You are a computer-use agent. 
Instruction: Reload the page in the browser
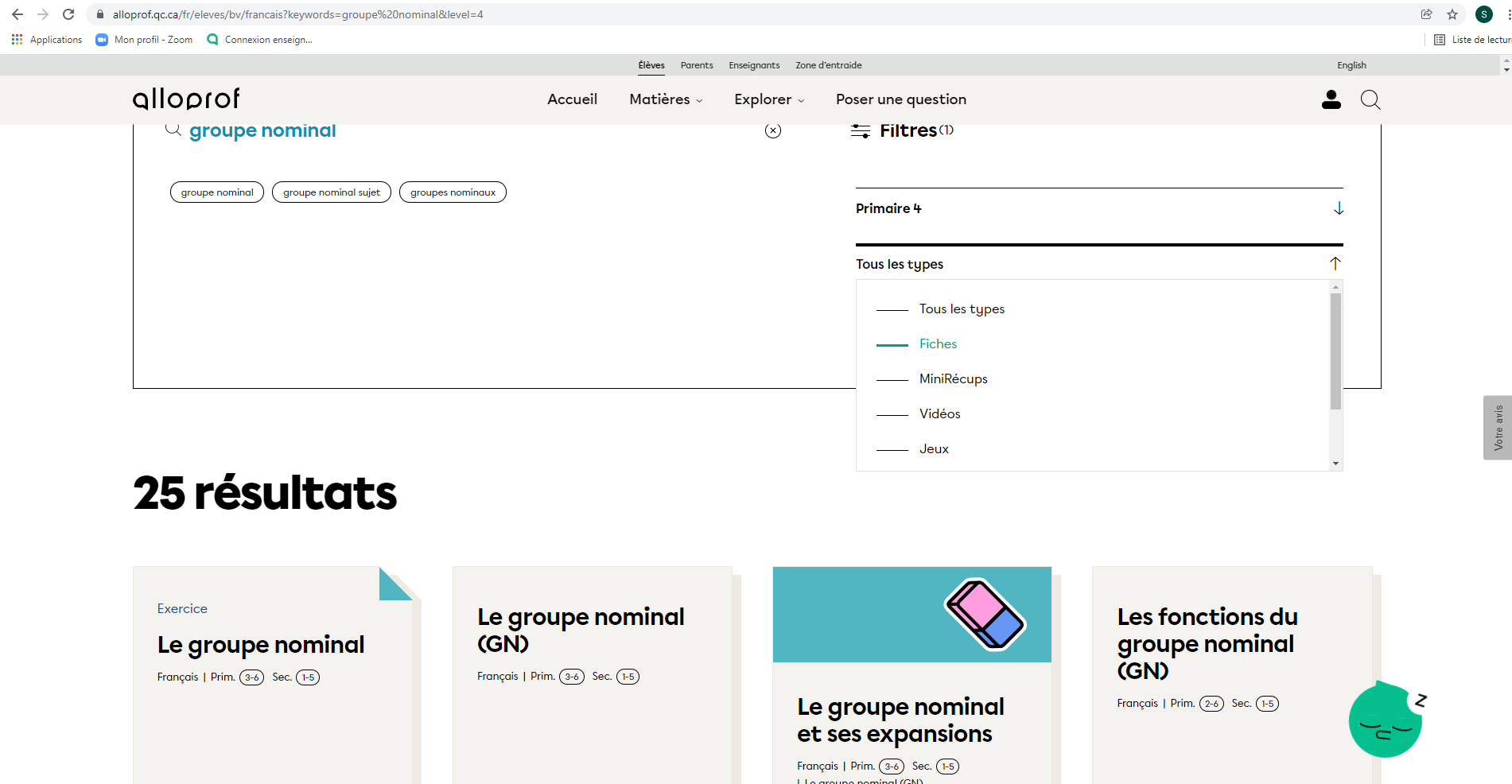68,14
